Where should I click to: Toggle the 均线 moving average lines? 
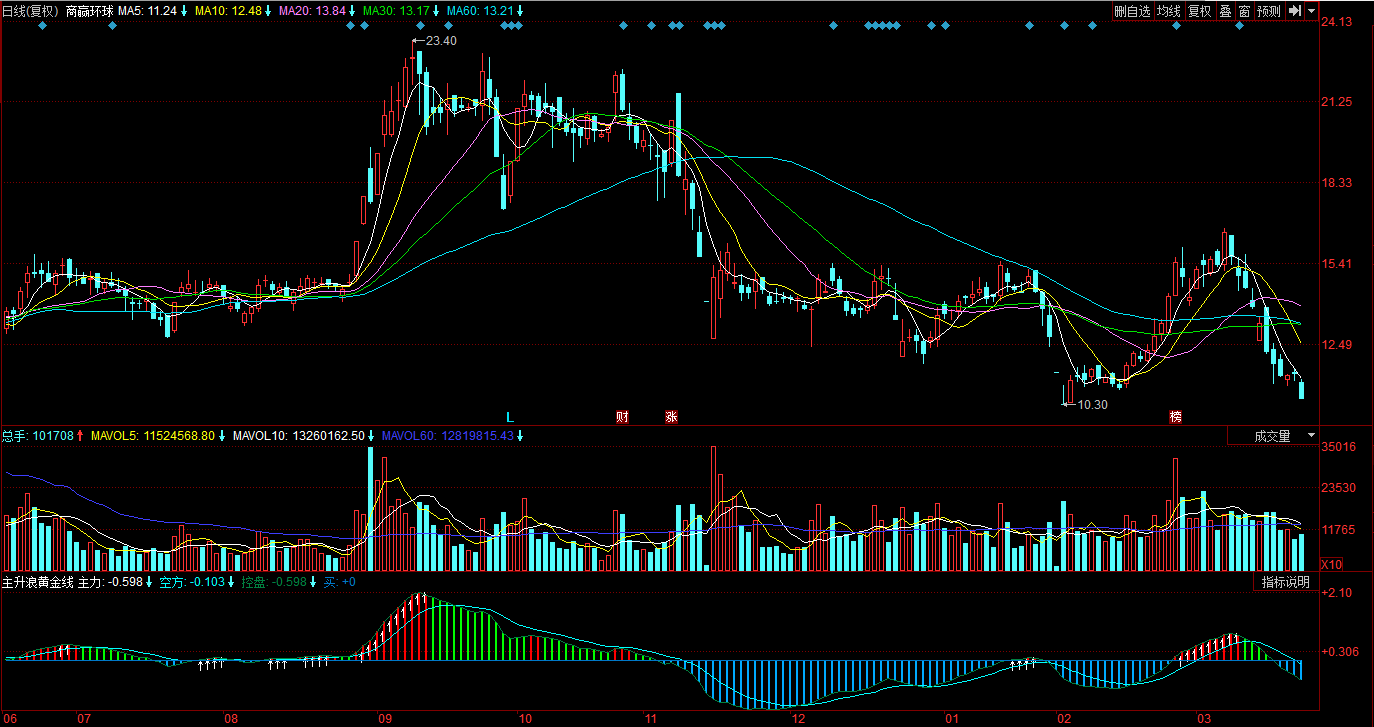tap(1168, 11)
